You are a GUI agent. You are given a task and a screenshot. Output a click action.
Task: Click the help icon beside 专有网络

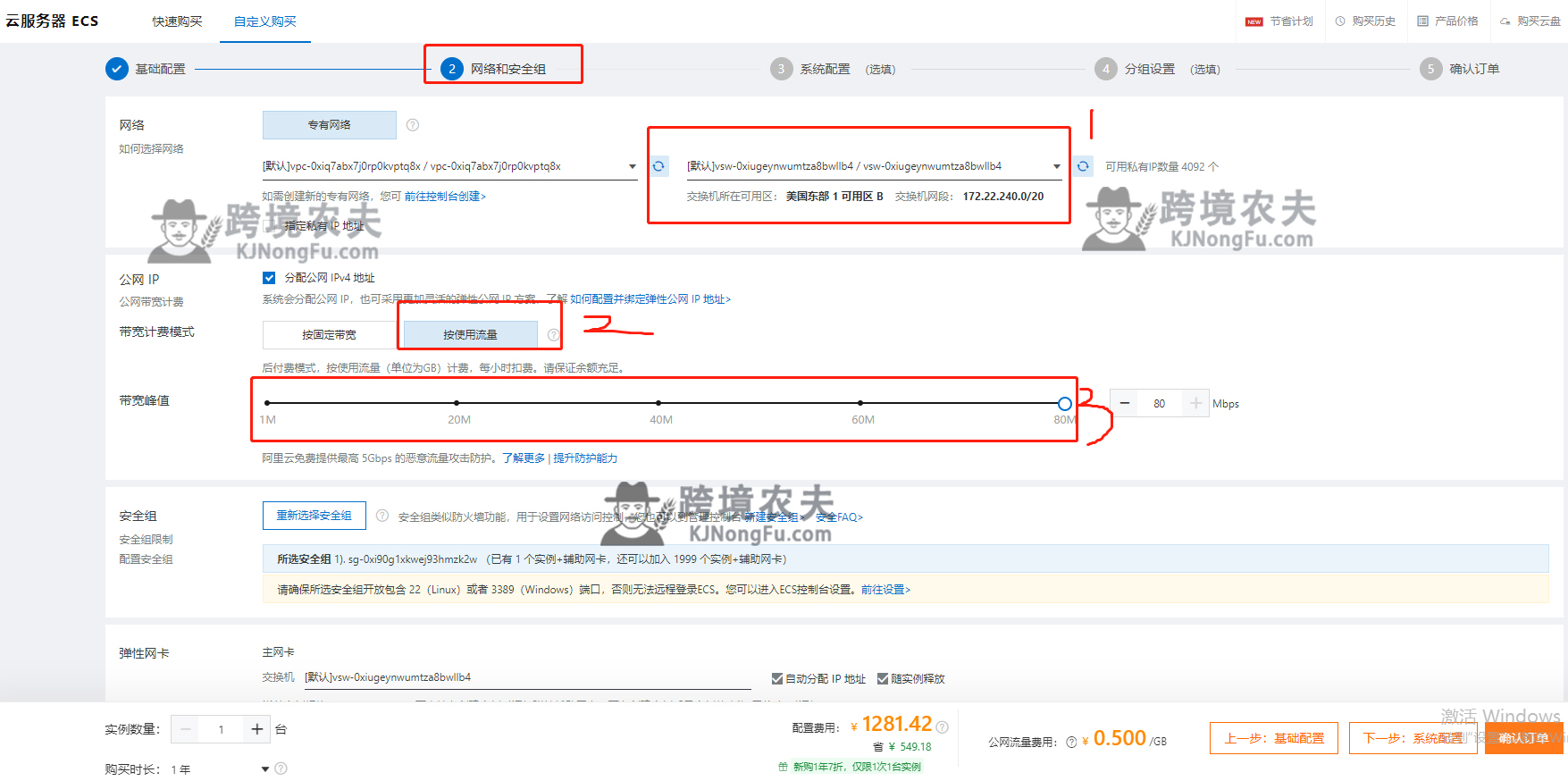pos(413,125)
